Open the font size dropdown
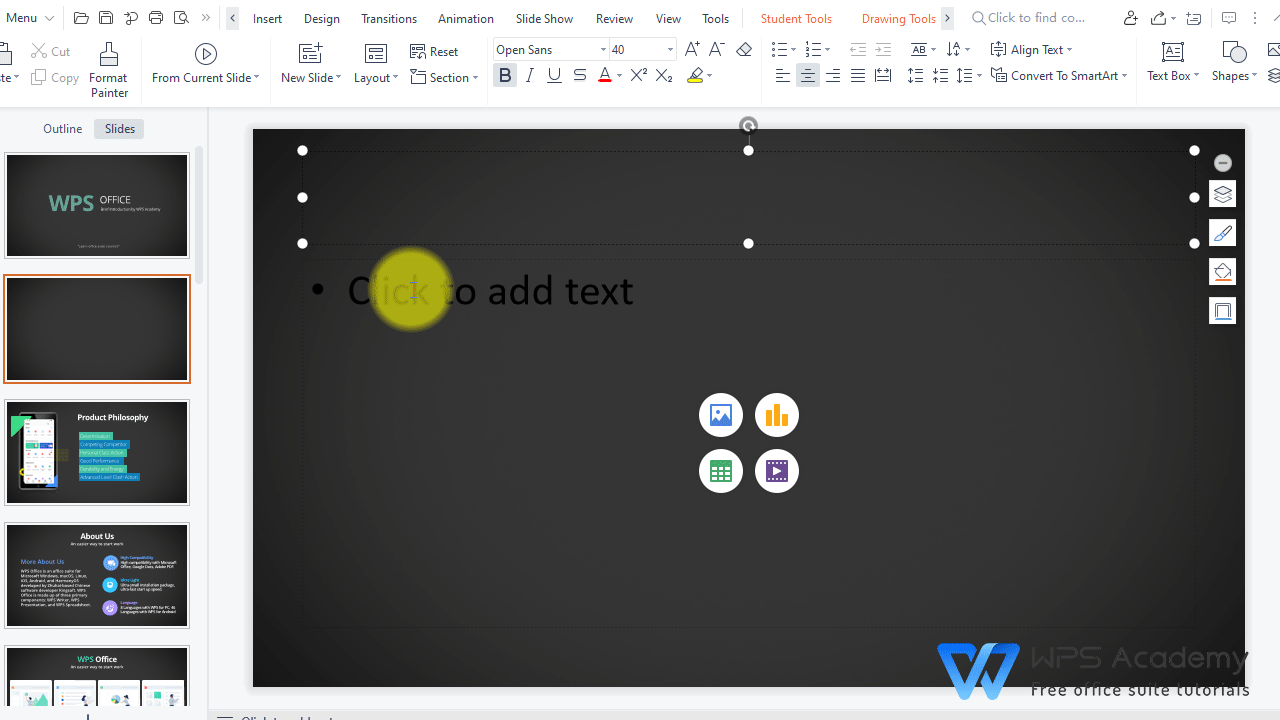This screenshot has width=1280, height=720. (670, 49)
